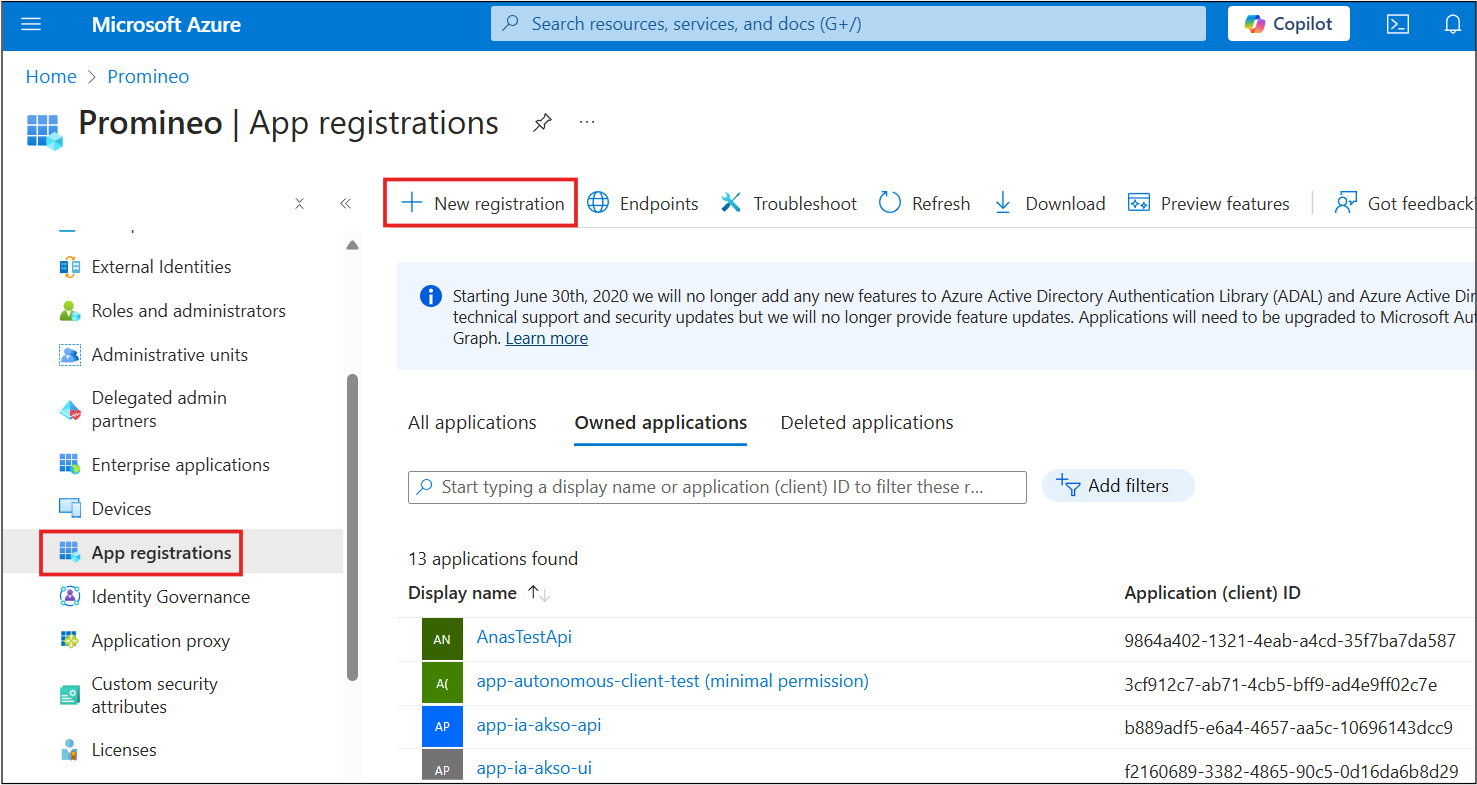
Task: Open the Azure portal hamburger menu
Action: (x=31, y=24)
